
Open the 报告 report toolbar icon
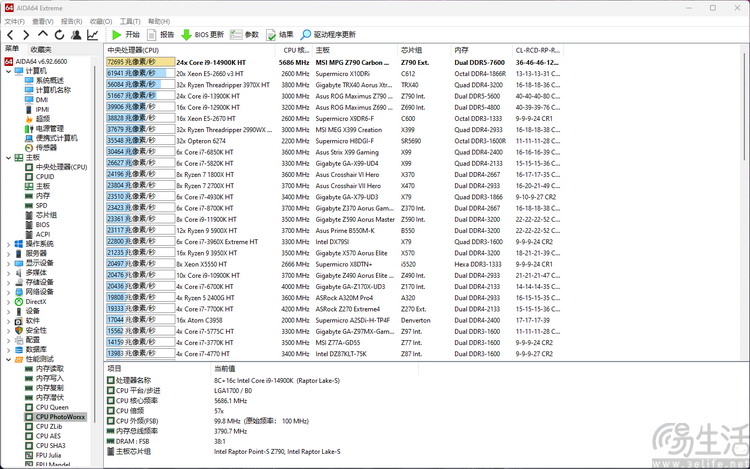tap(151, 34)
